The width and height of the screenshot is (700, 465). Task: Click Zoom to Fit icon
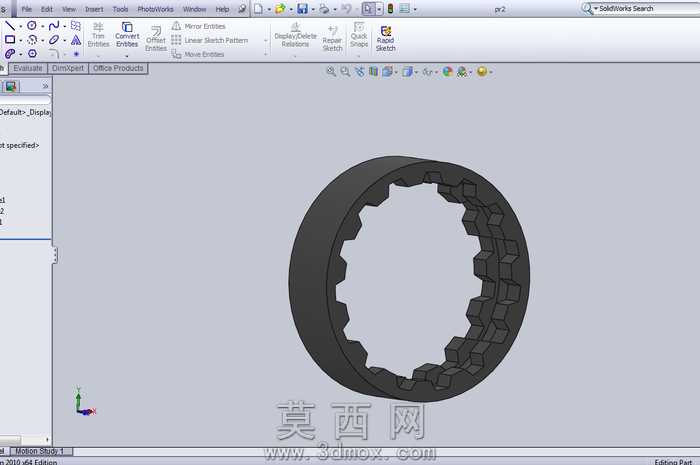(331, 71)
